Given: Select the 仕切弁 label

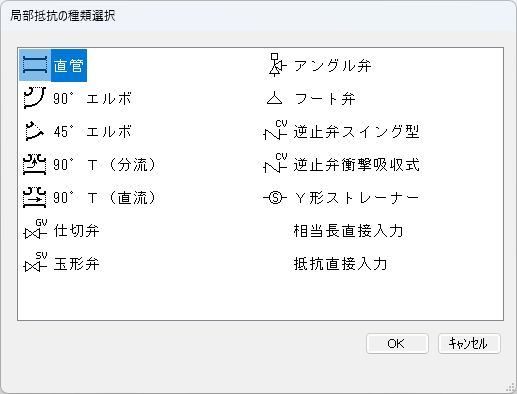Looking at the screenshot, I should (x=77, y=231).
